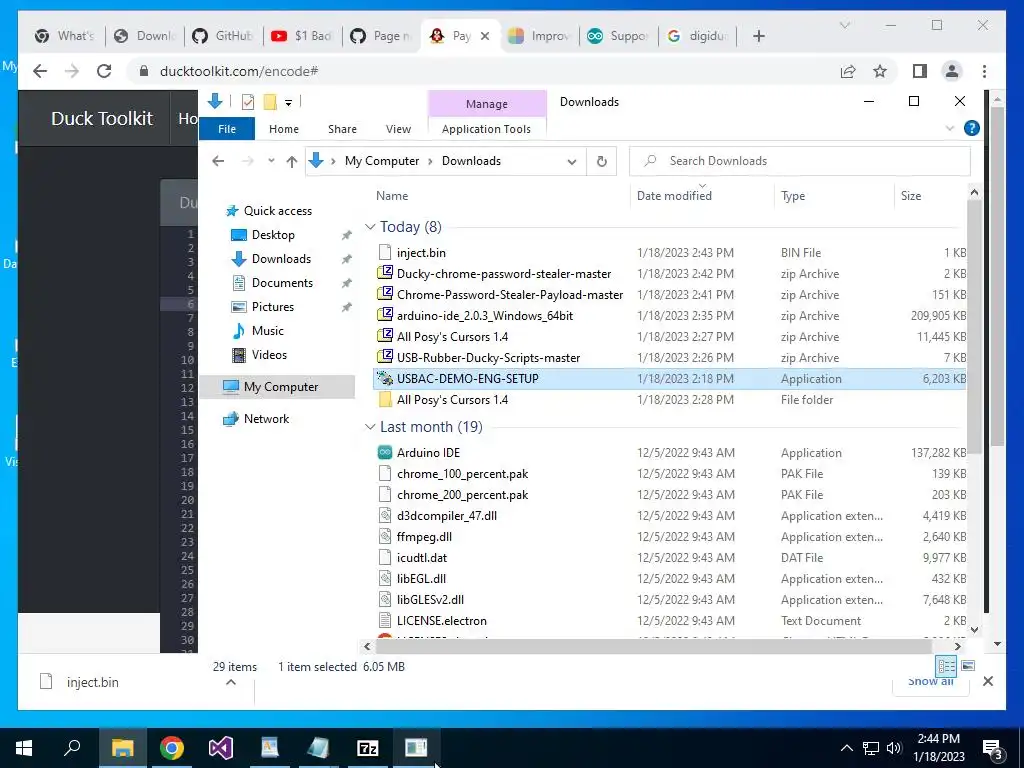Bookmark this page with star icon
1024x768 pixels.
(x=880, y=71)
